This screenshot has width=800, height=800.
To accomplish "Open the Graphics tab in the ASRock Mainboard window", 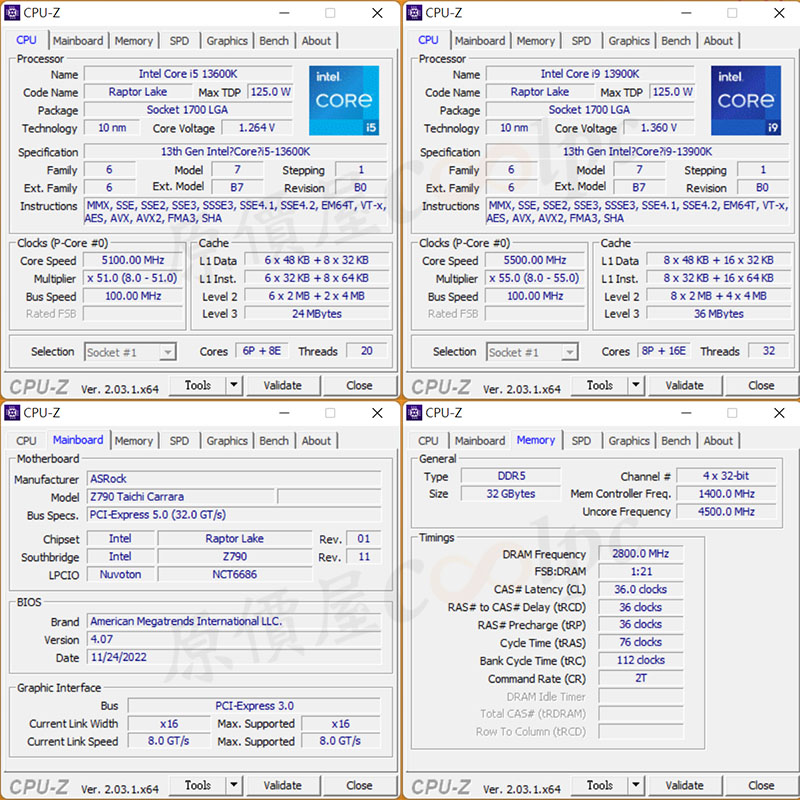I will (227, 441).
